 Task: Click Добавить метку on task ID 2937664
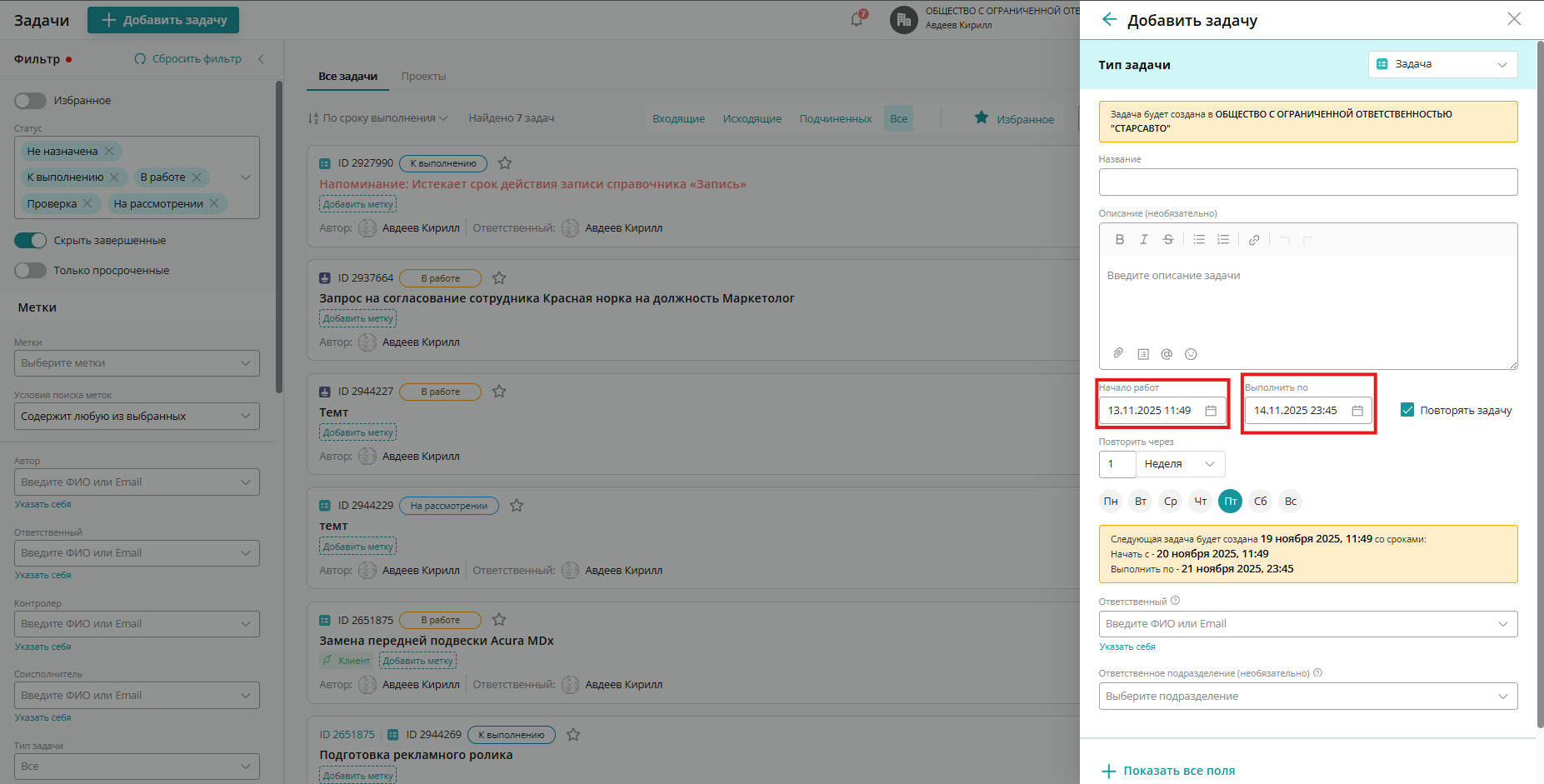357,318
